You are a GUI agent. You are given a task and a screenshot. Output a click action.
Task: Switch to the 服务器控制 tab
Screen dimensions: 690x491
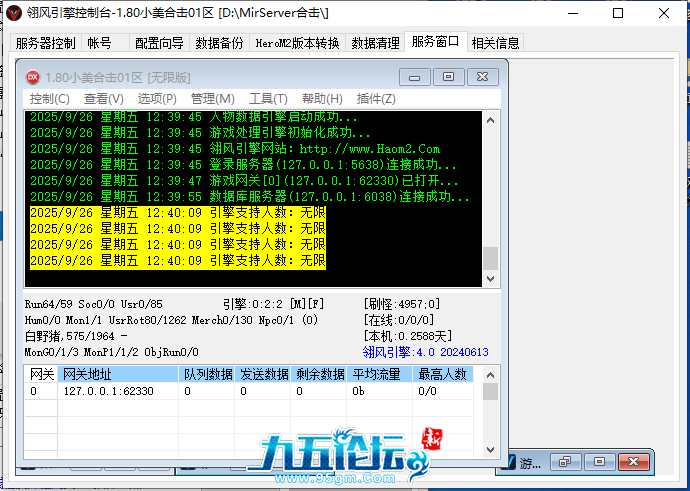[45, 43]
